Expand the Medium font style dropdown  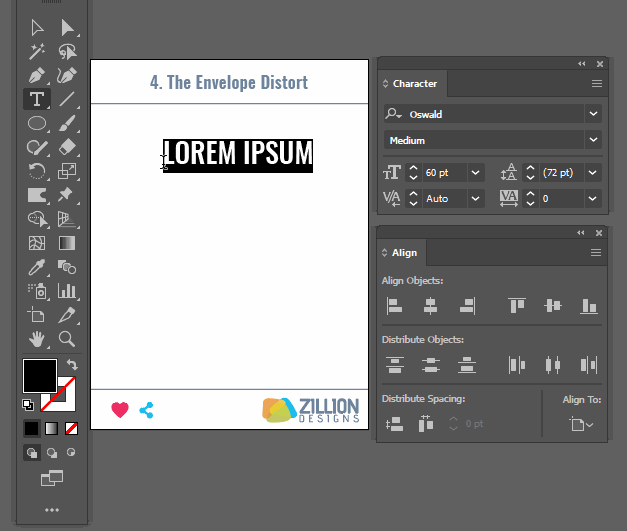pyautogui.click(x=593, y=140)
